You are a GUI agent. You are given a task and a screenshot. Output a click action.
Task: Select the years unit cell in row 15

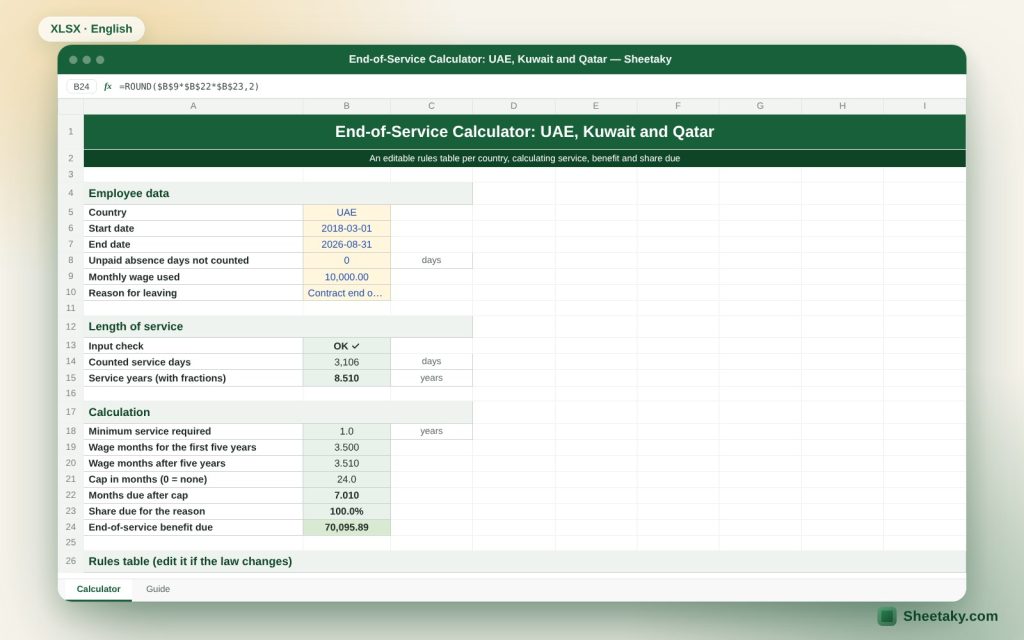click(432, 378)
